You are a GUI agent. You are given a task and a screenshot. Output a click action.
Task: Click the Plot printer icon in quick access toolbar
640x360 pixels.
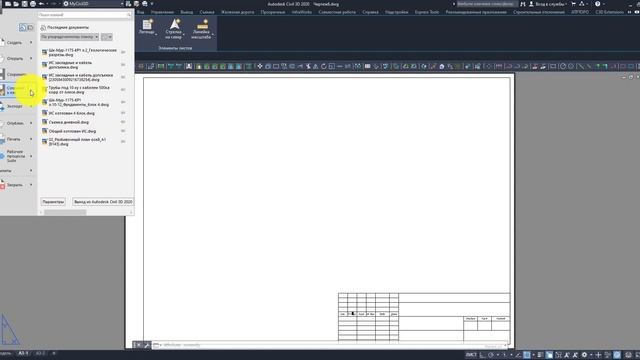(33, 4)
